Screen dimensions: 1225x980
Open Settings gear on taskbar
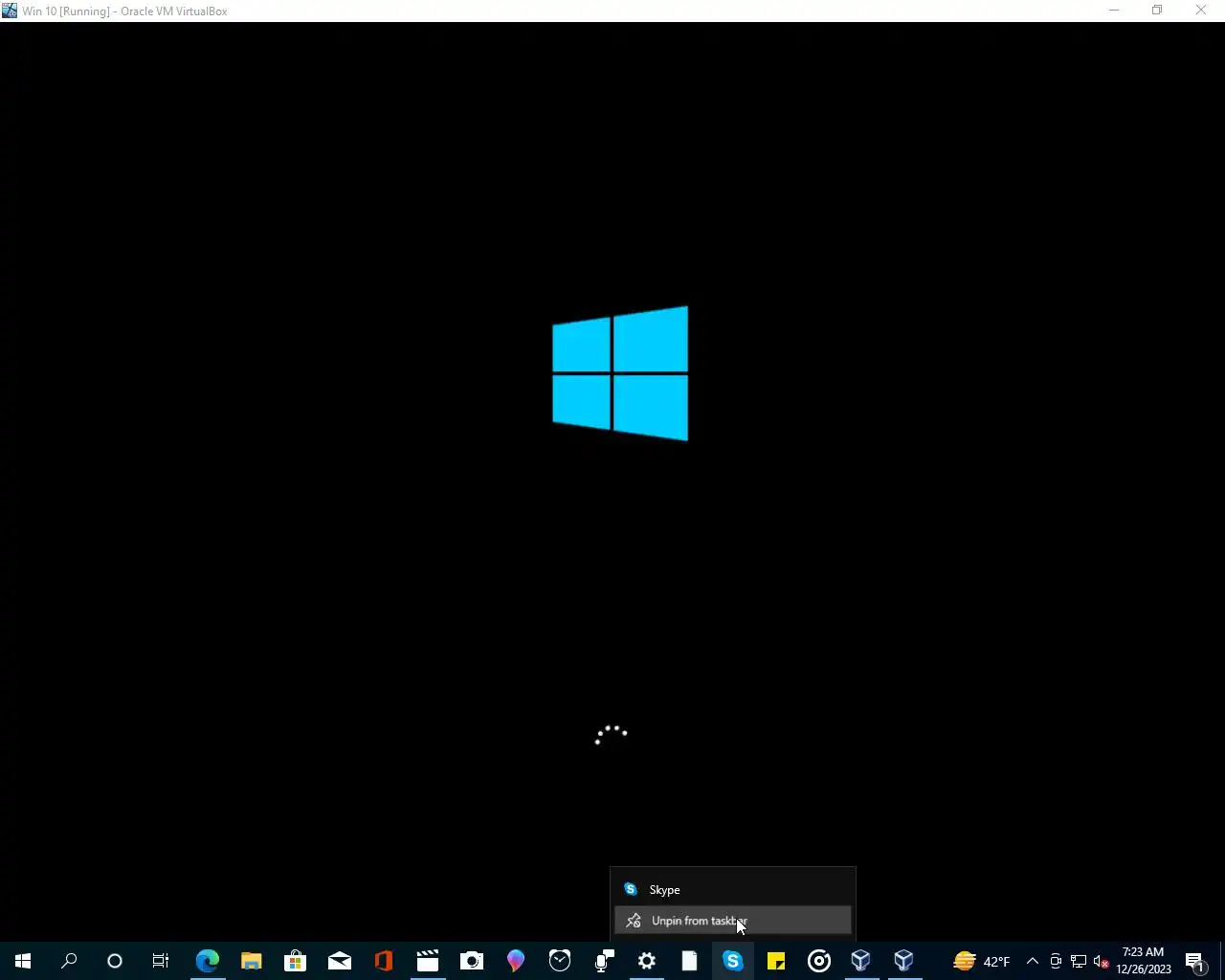click(647, 961)
